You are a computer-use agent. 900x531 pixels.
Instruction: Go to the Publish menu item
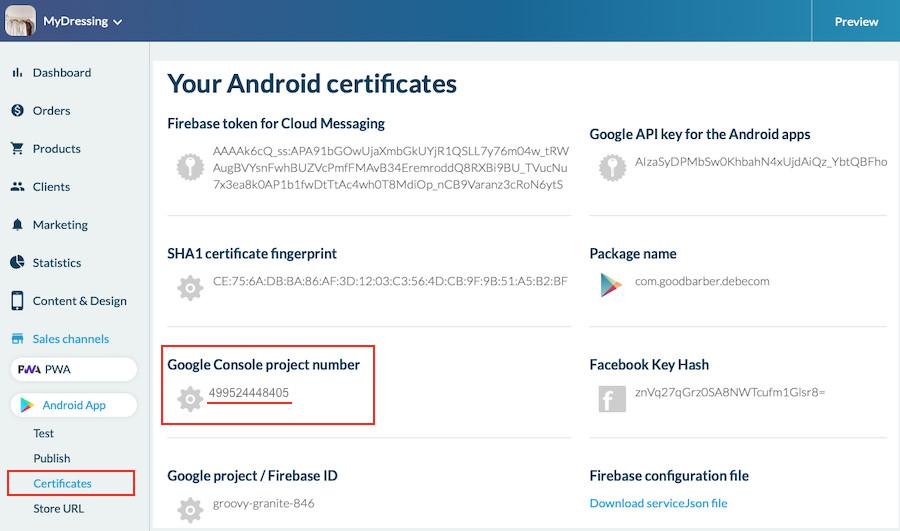click(x=52, y=459)
